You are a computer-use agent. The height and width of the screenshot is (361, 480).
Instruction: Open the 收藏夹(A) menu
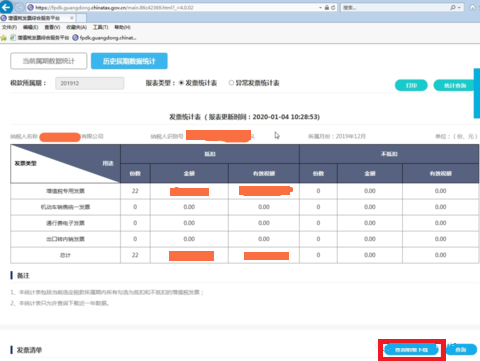(x=76, y=27)
